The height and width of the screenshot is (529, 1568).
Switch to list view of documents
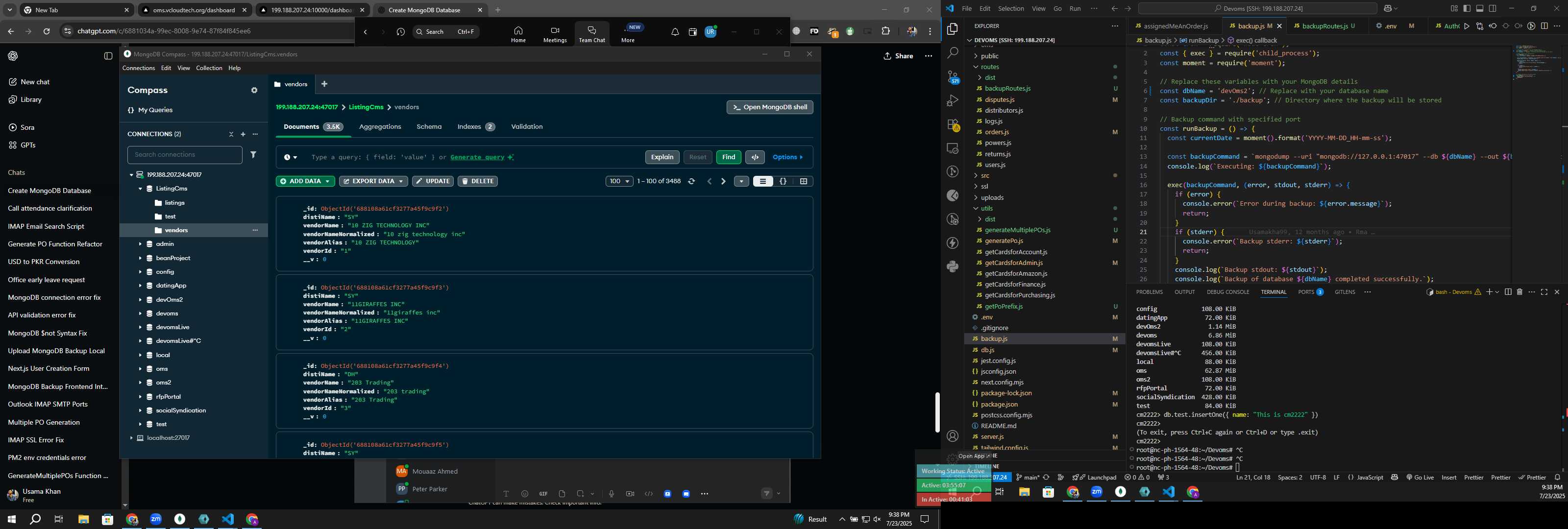[763, 181]
